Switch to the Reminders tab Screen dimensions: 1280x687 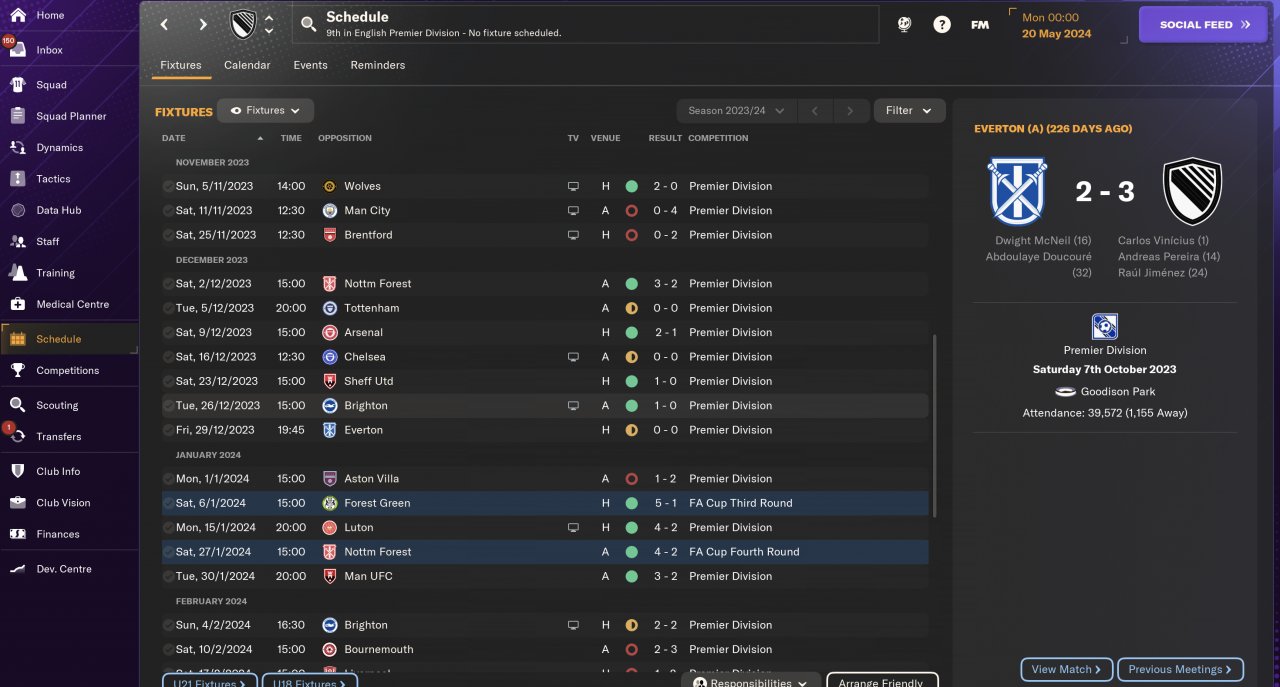378,65
